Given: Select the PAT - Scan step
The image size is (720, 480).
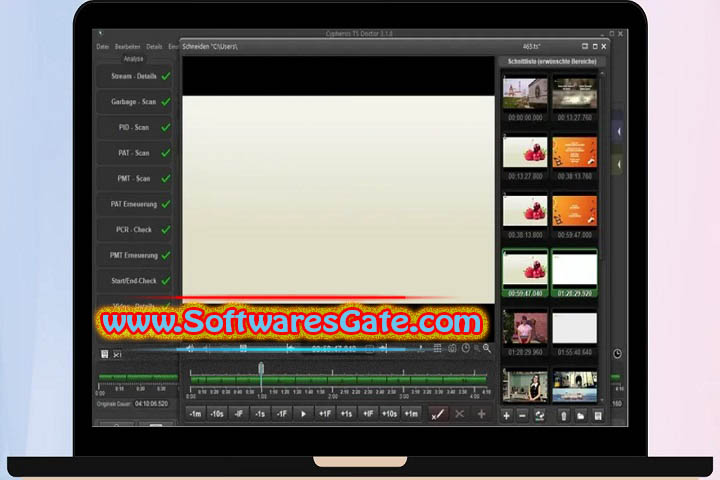Looking at the screenshot, I should coord(135,153).
